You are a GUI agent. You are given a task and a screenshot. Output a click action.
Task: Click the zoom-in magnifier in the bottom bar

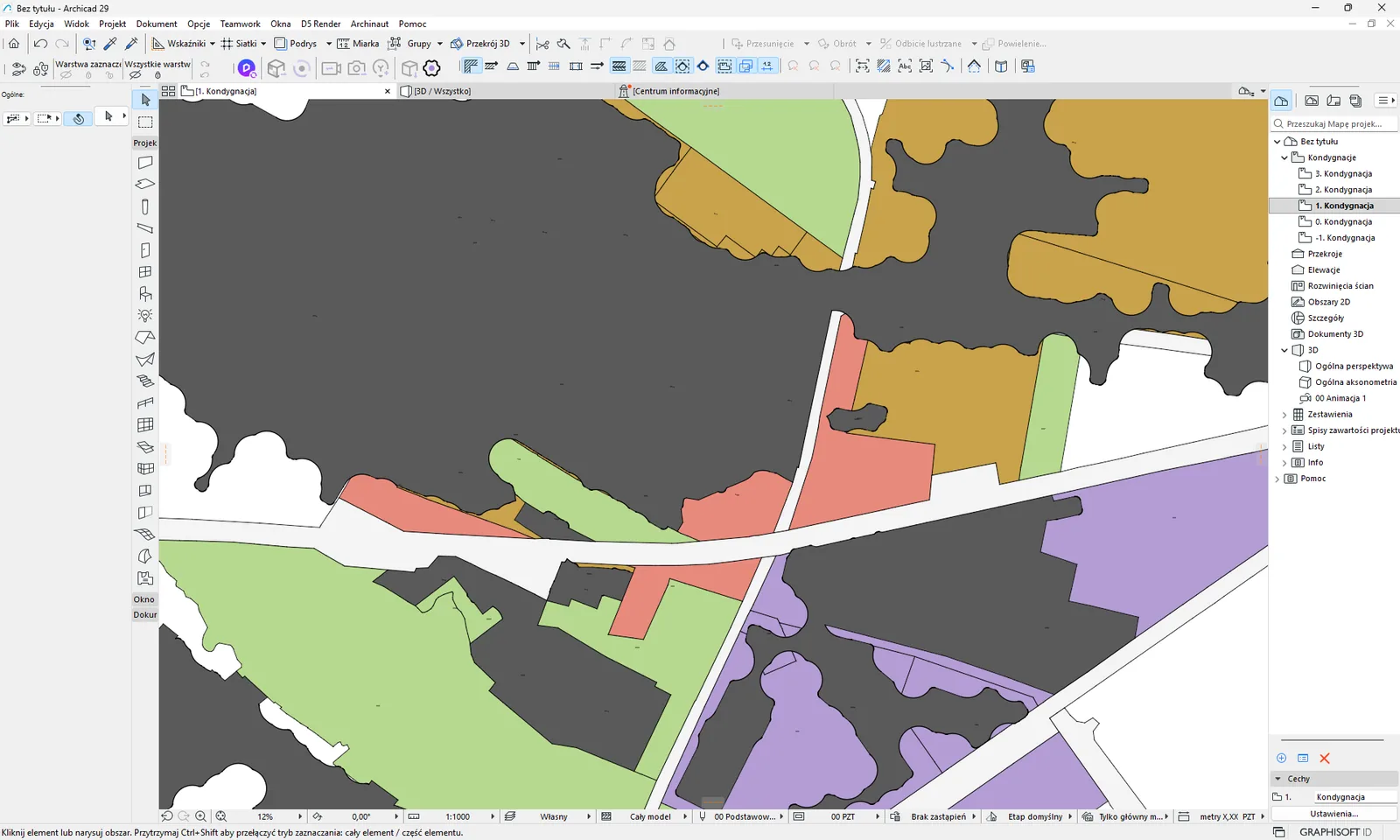(x=200, y=816)
